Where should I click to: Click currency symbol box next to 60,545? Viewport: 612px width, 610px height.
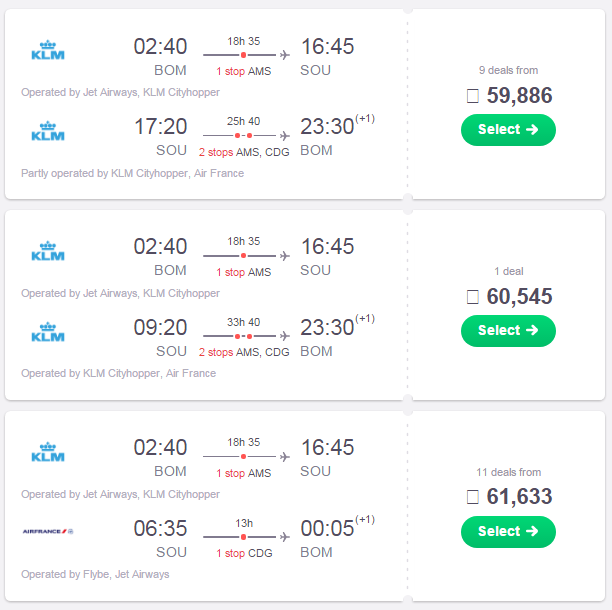click(x=473, y=297)
